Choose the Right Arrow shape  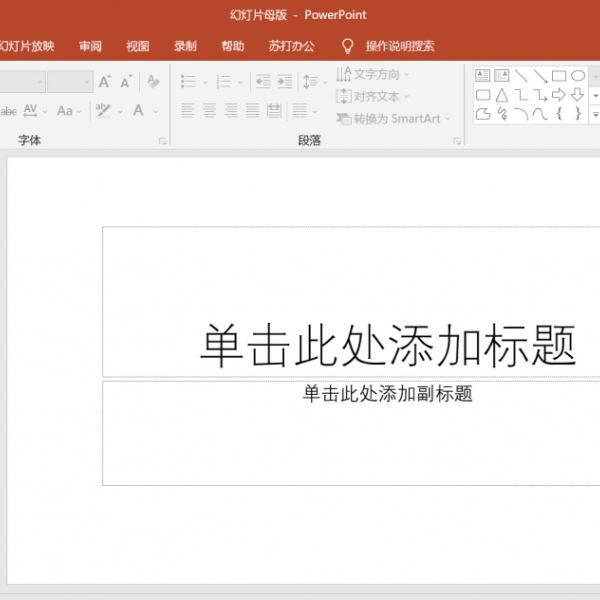[559, 96]
